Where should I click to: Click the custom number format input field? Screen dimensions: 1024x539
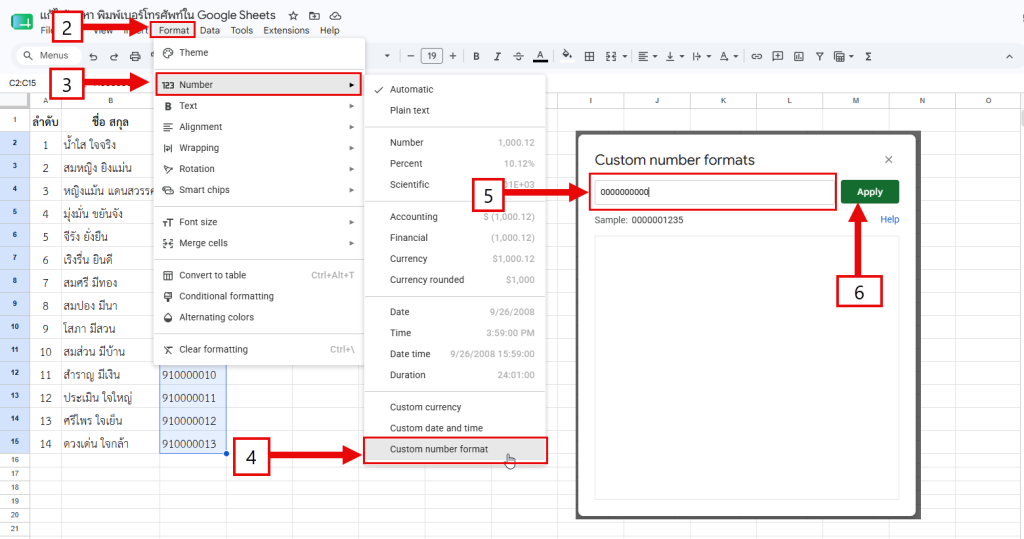[713, 192]
